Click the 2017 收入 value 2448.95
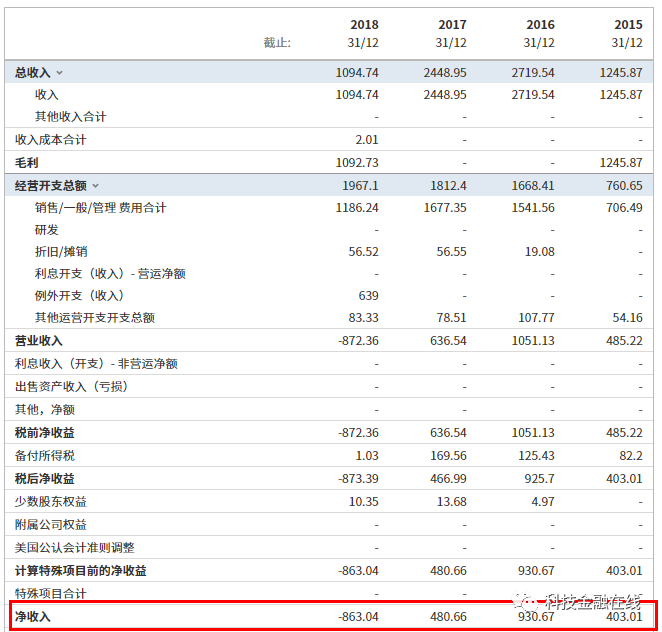662x632 pixels. tap(445, 95)
